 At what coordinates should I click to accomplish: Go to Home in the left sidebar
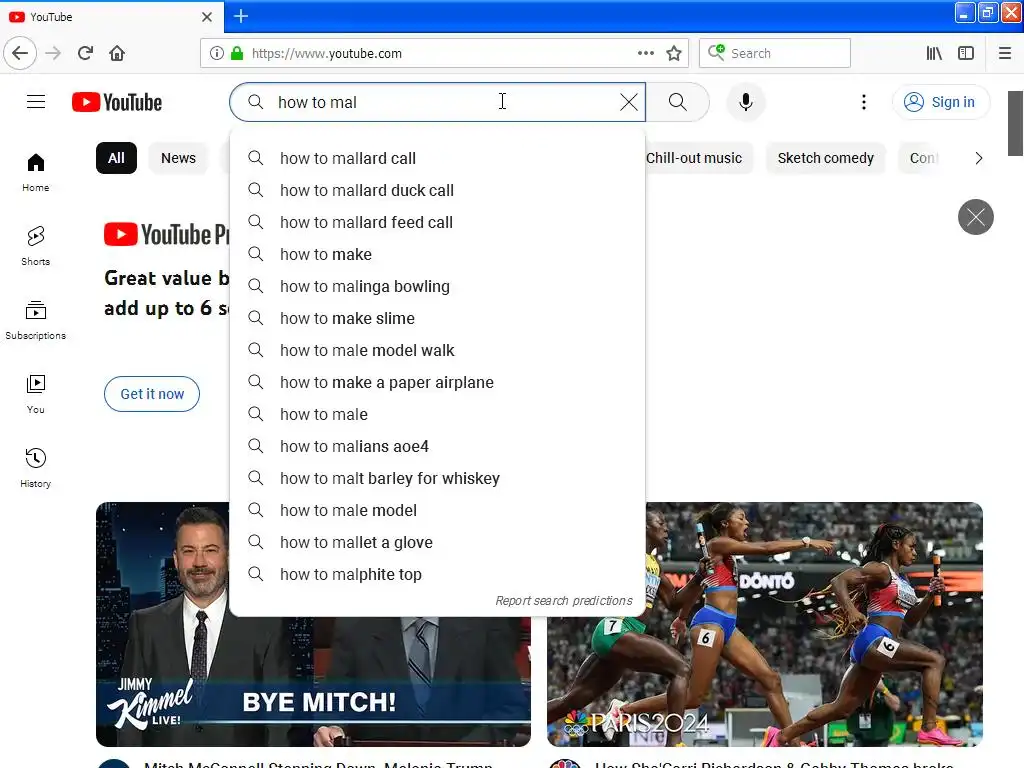coord(36,172)
